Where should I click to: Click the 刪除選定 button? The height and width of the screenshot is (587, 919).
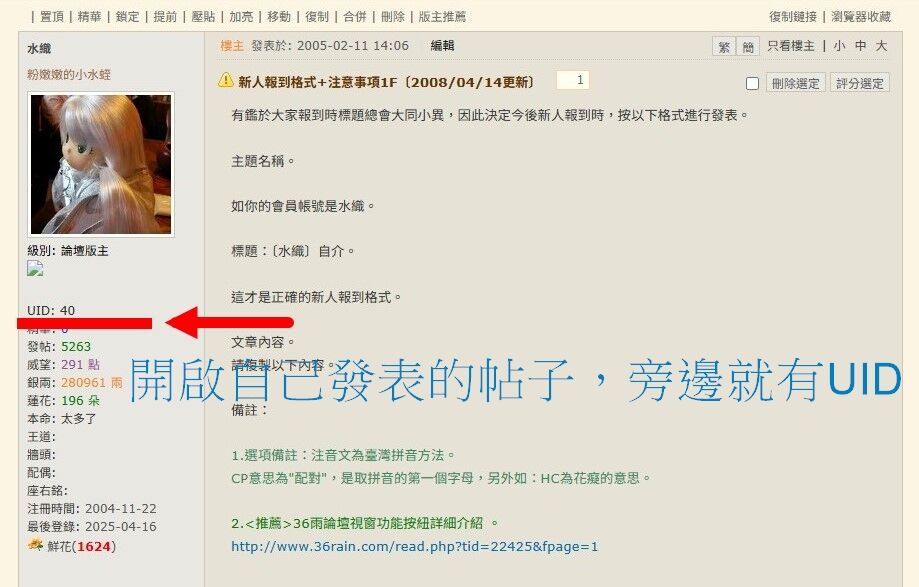[795, 83]
